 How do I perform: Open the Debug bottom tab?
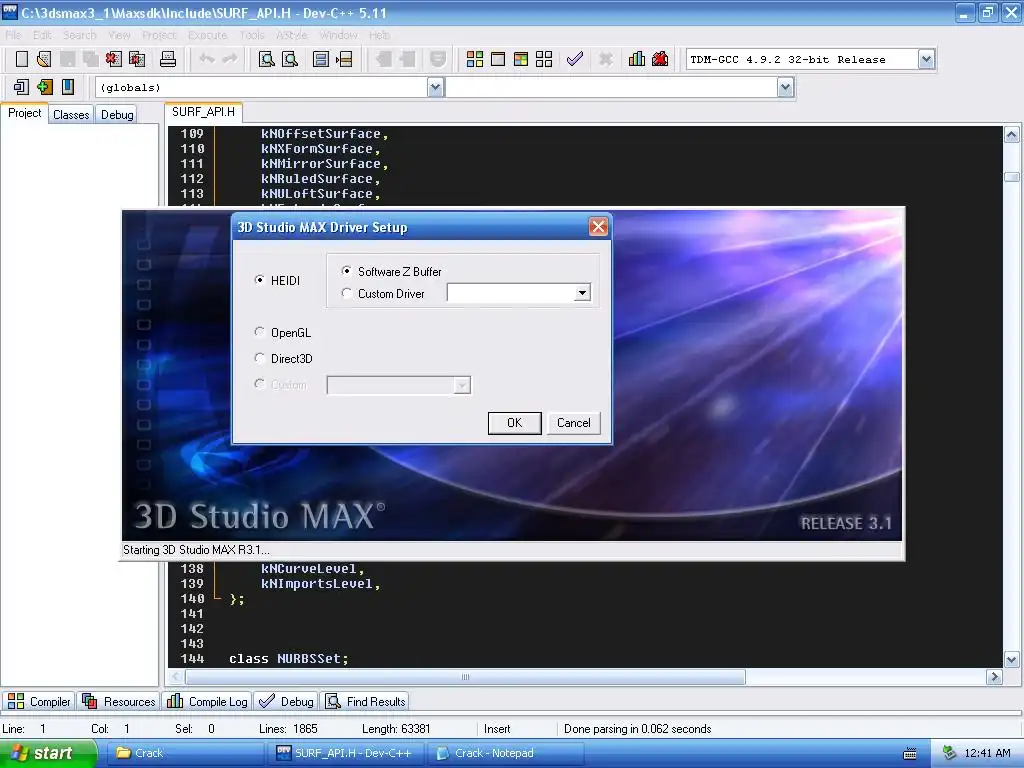point(286,701)
